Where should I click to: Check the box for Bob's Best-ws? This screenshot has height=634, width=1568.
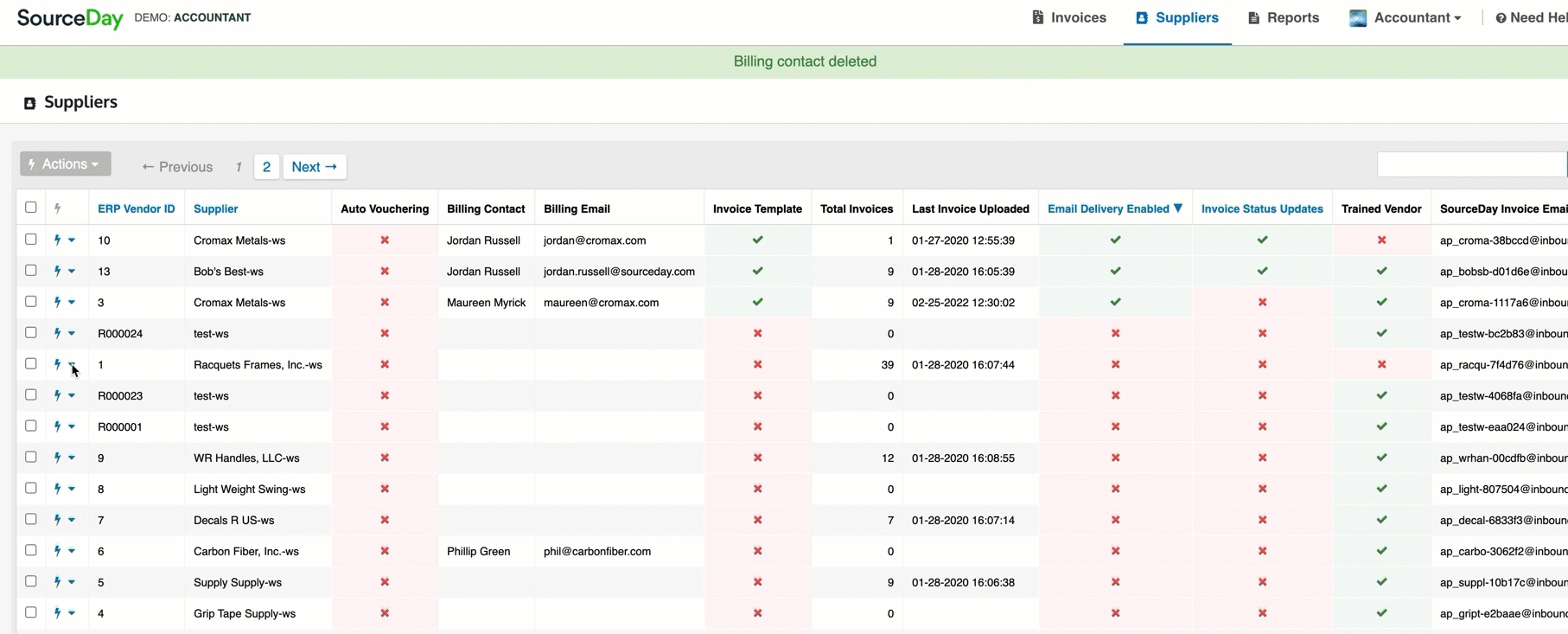(x=31, y=271)
